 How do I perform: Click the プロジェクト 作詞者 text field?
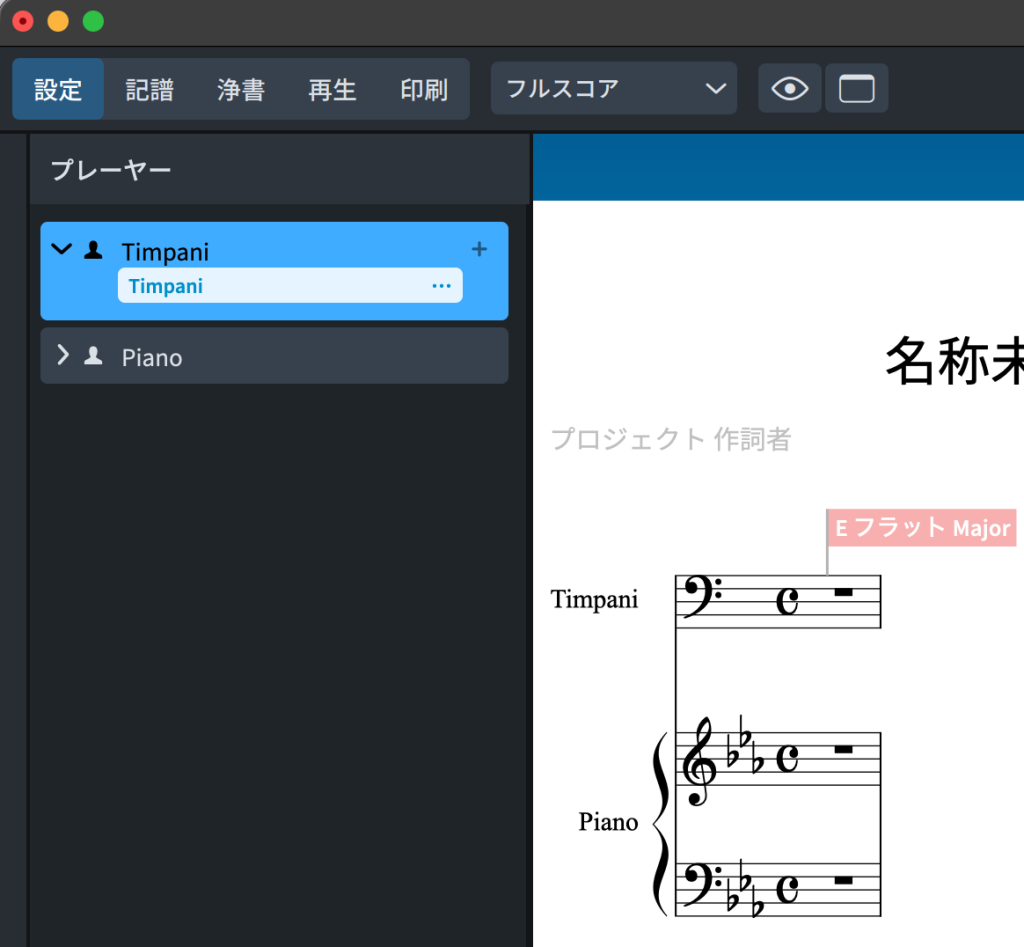(671, 439)
